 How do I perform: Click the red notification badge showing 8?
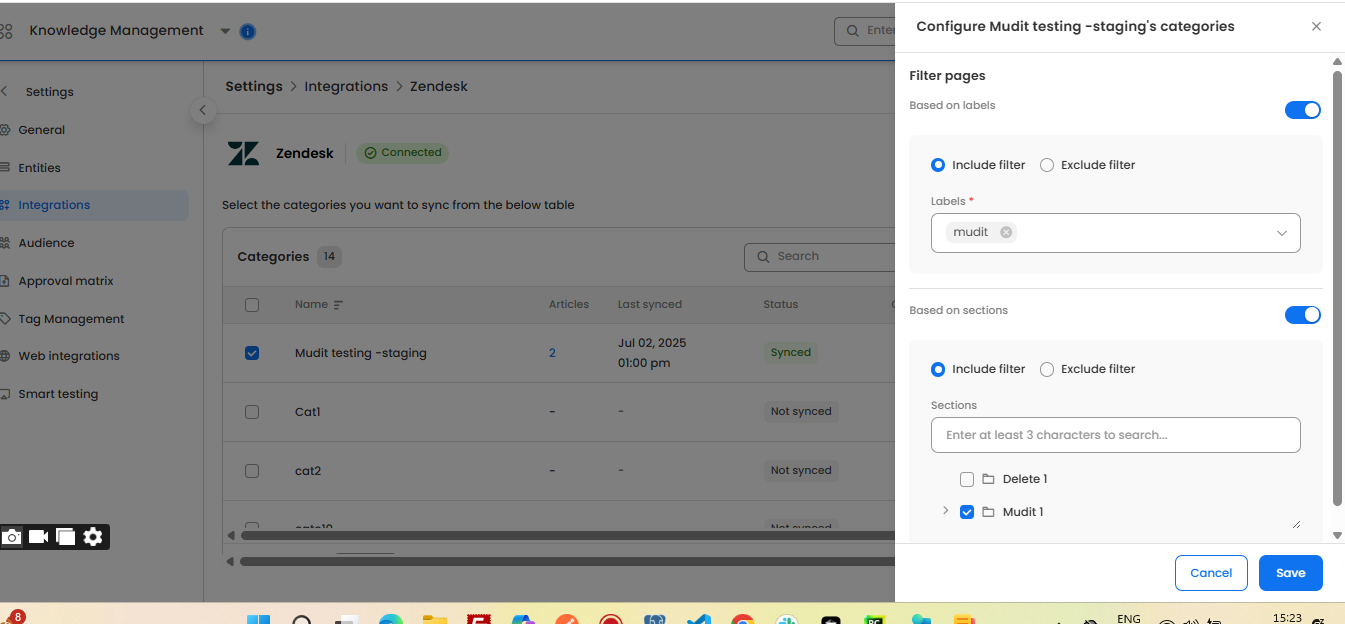(x=17, y=617)
